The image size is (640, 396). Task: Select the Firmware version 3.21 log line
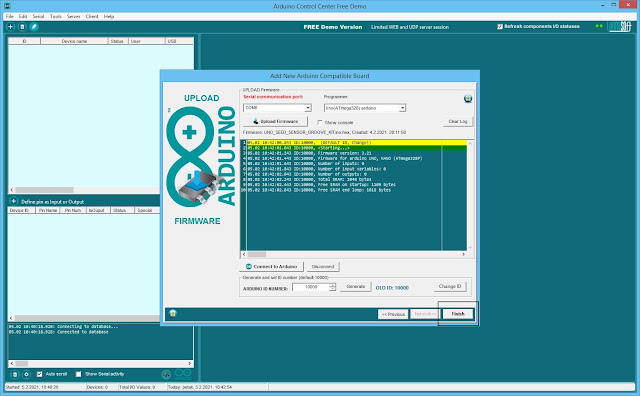click(309, 153)
